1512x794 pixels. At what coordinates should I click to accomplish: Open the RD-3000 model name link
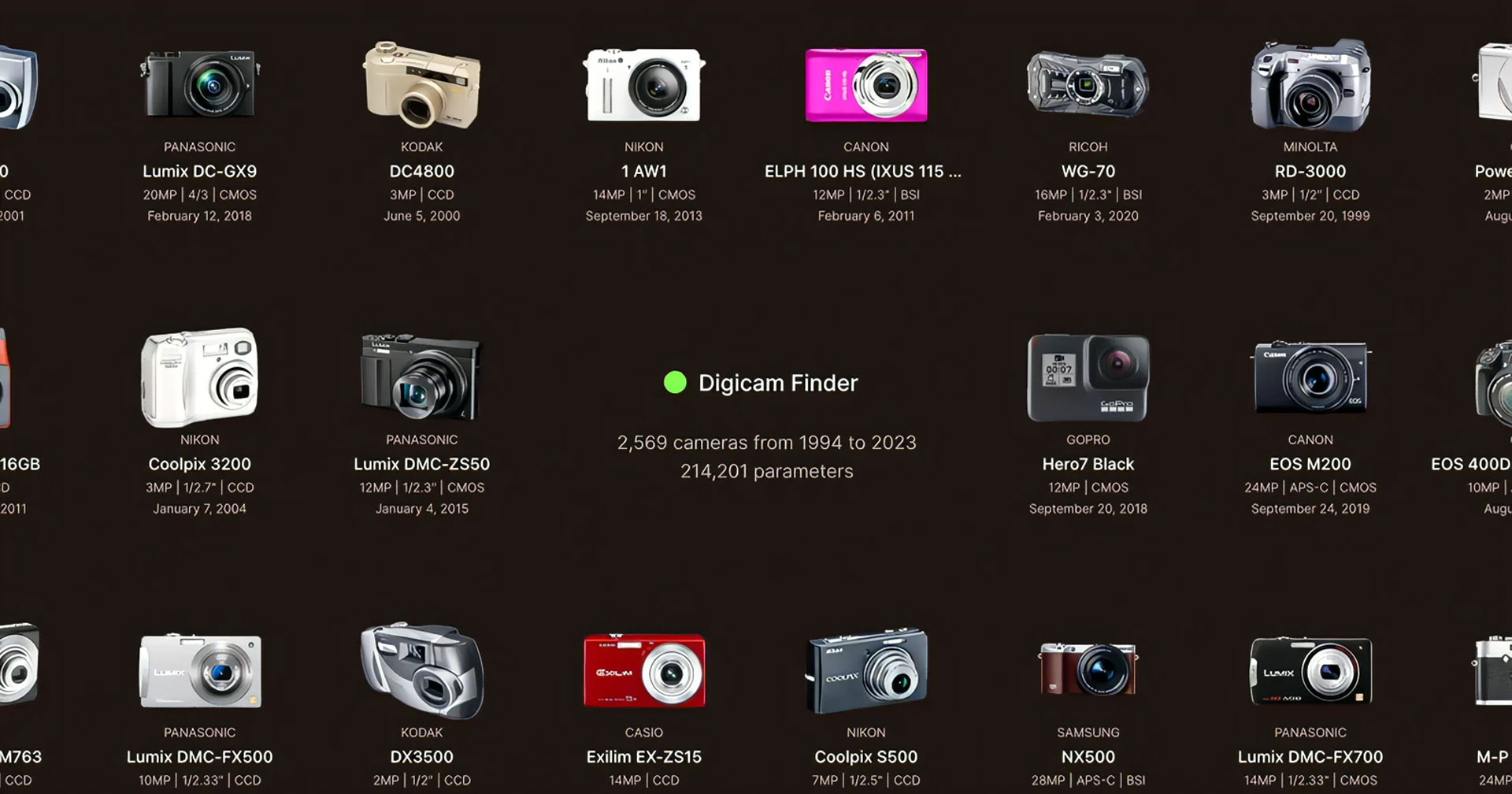[1310, 171]
